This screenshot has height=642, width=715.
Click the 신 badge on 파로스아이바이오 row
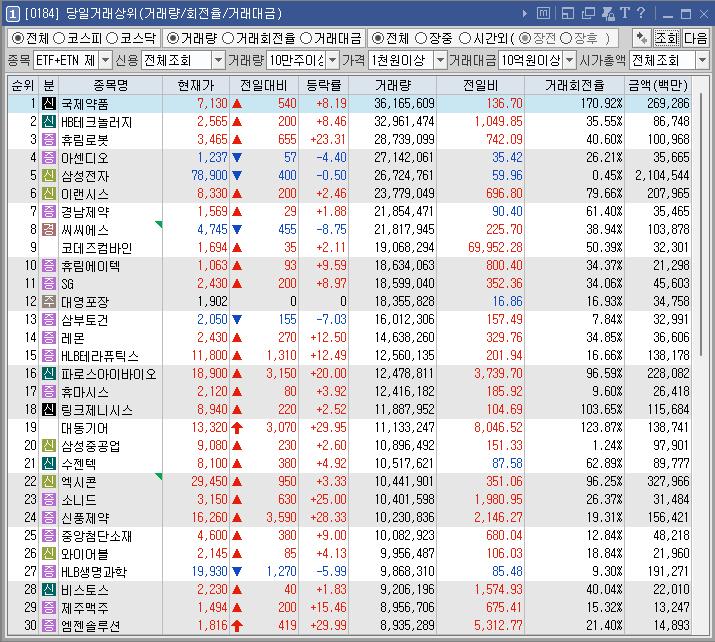pos(49,373)
